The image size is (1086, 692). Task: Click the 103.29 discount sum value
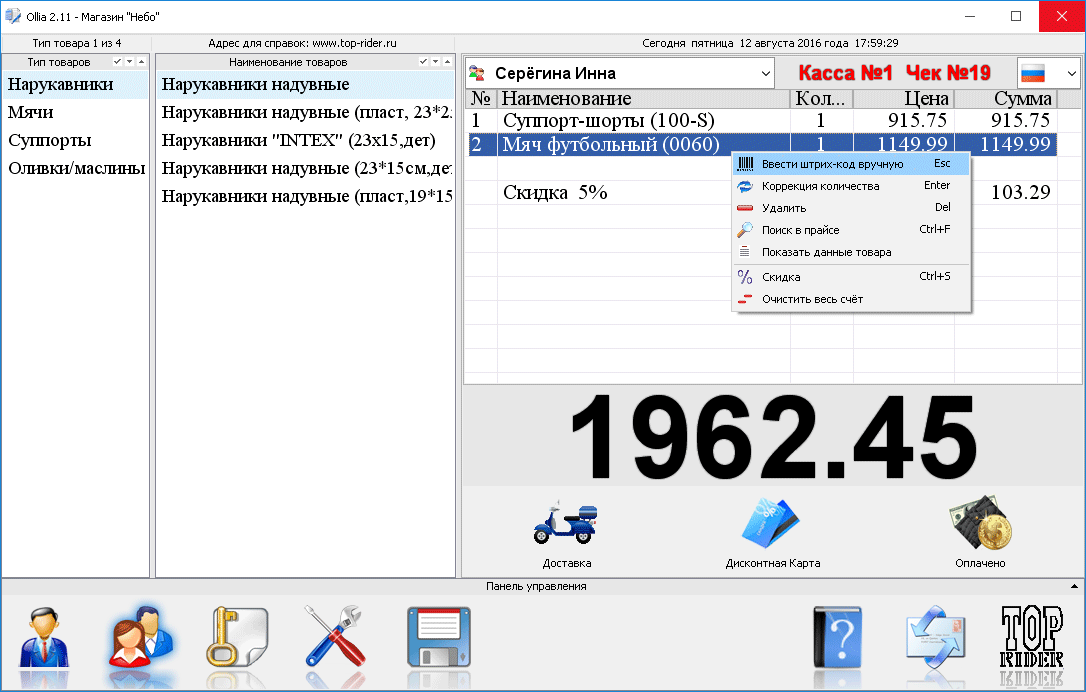click(x=1020, y=193)
